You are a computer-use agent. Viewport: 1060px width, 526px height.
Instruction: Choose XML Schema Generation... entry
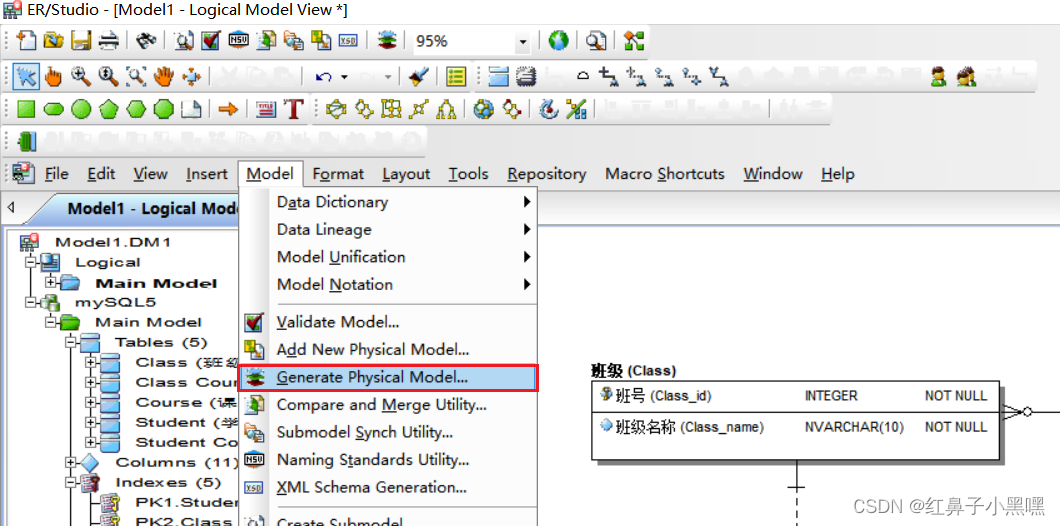pos(388,487)
